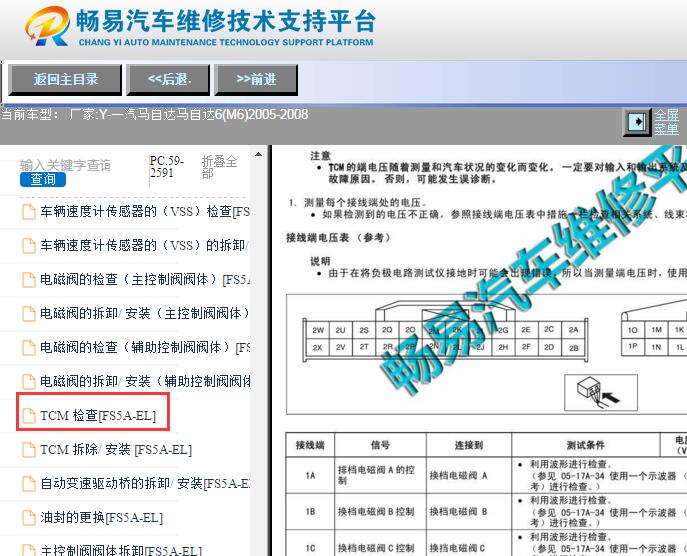
Task: Click the 接线端电压表（参考） heading
Action: 338,237
